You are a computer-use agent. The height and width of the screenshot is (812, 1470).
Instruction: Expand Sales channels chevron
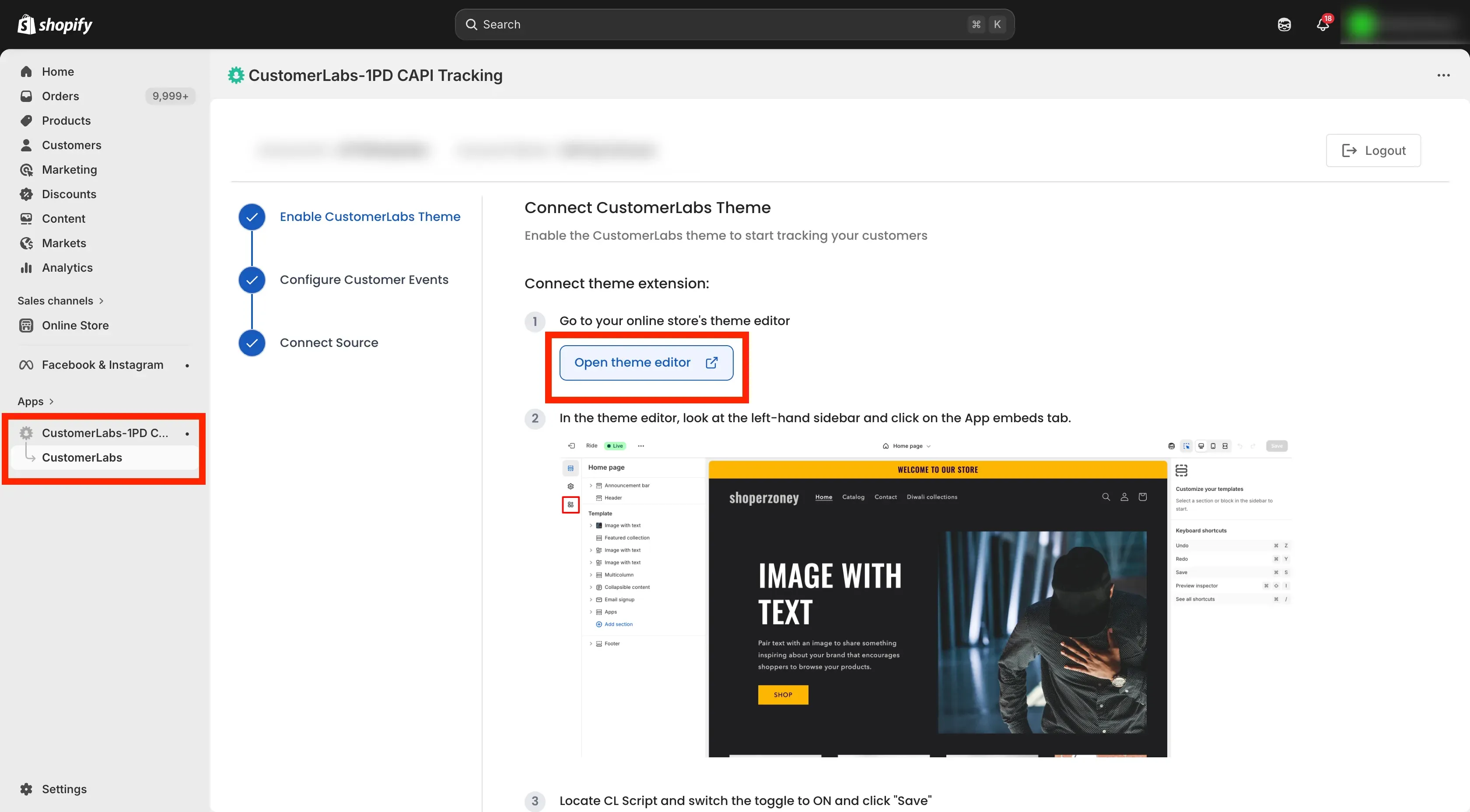(x=101, y=301)
